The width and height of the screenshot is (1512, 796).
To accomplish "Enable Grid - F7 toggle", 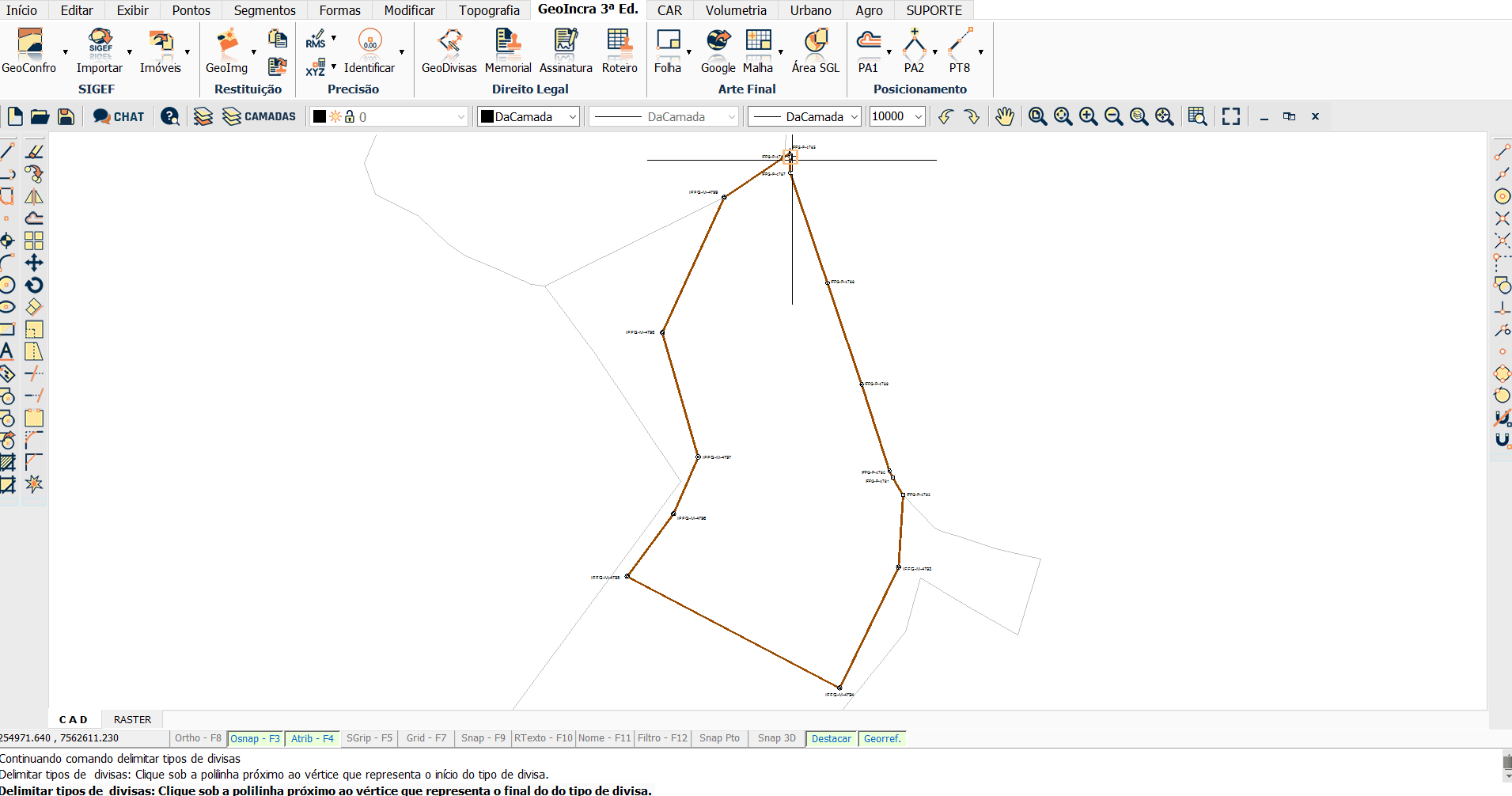I will [x=426, y=738].
